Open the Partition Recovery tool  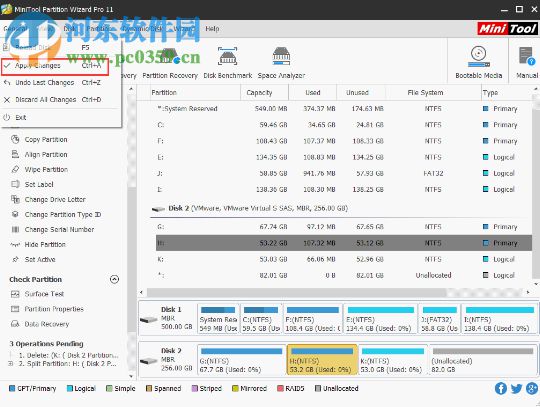click(x=170, y=63)
